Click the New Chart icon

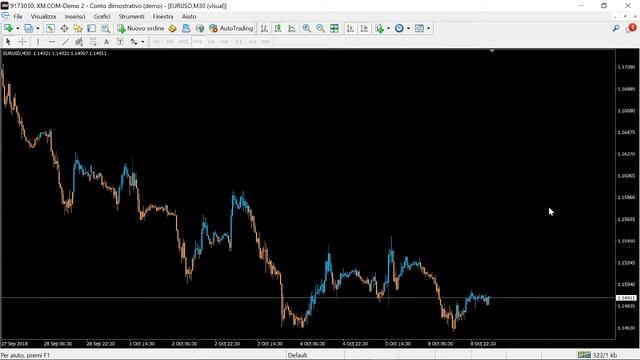[8, 28]
